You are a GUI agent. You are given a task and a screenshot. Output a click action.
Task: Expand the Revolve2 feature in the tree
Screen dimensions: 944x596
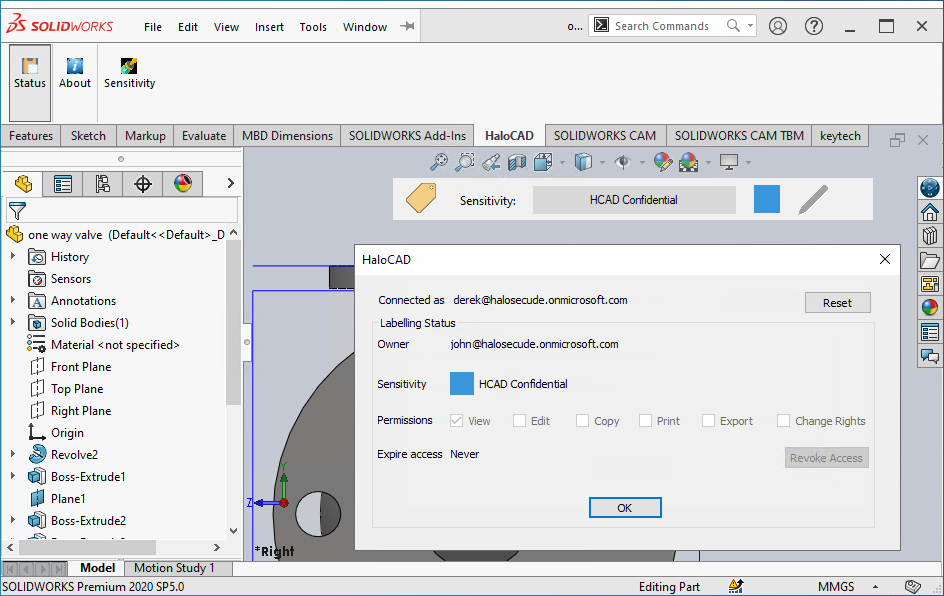[12, 454]
